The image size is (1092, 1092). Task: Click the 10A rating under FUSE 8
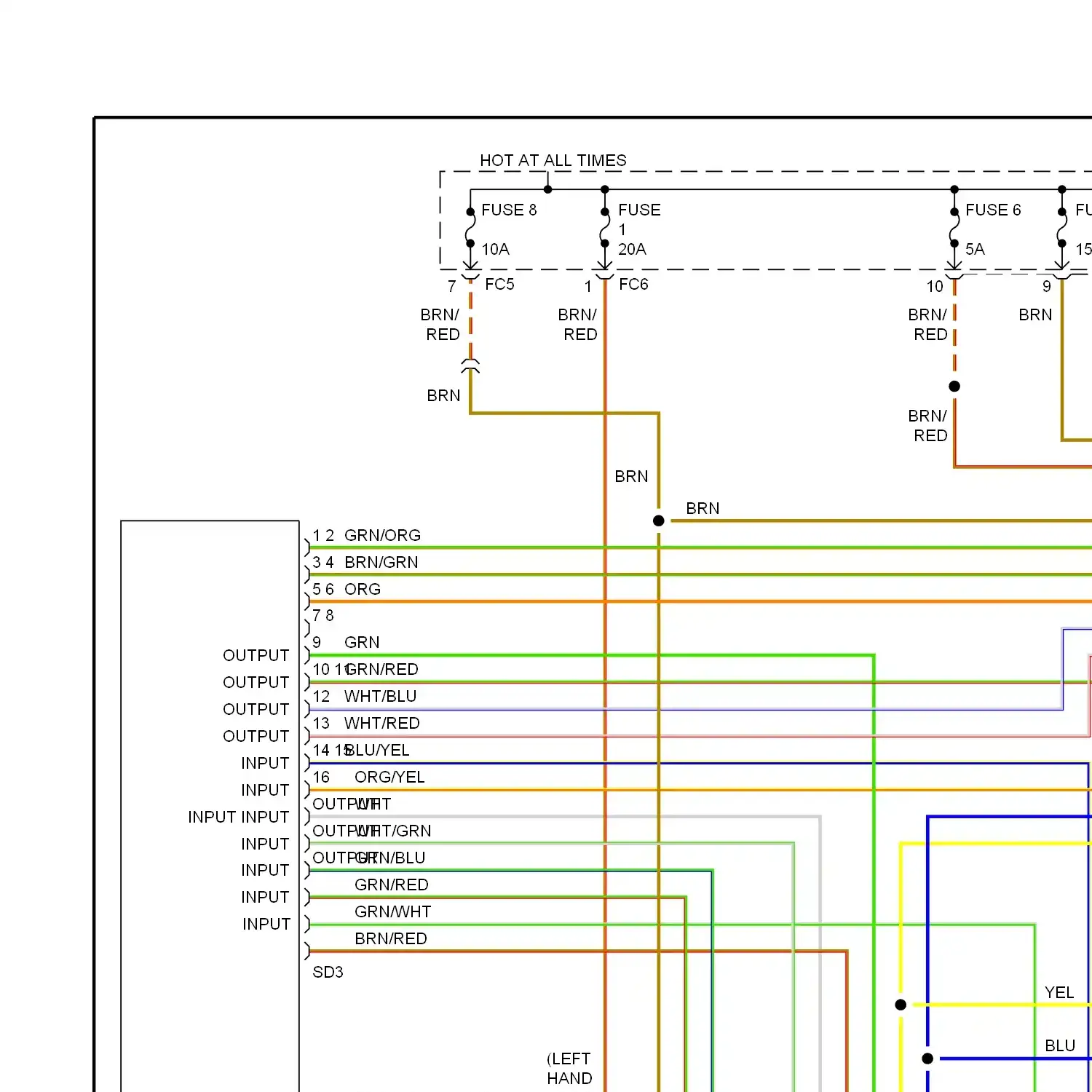coord(495,249)
